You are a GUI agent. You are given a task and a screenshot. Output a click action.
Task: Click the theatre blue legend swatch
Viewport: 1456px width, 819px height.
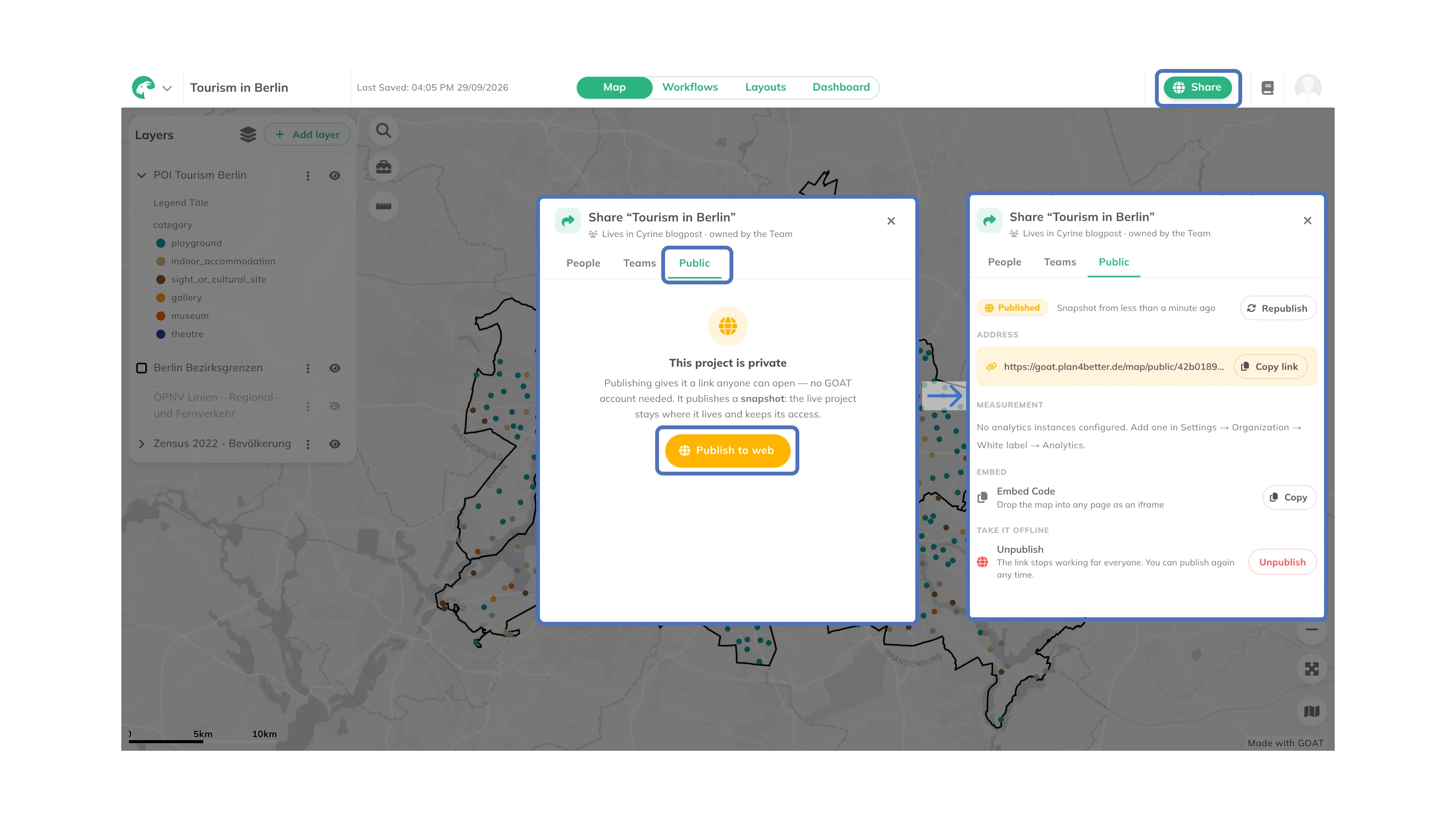[x=160, y=334]
